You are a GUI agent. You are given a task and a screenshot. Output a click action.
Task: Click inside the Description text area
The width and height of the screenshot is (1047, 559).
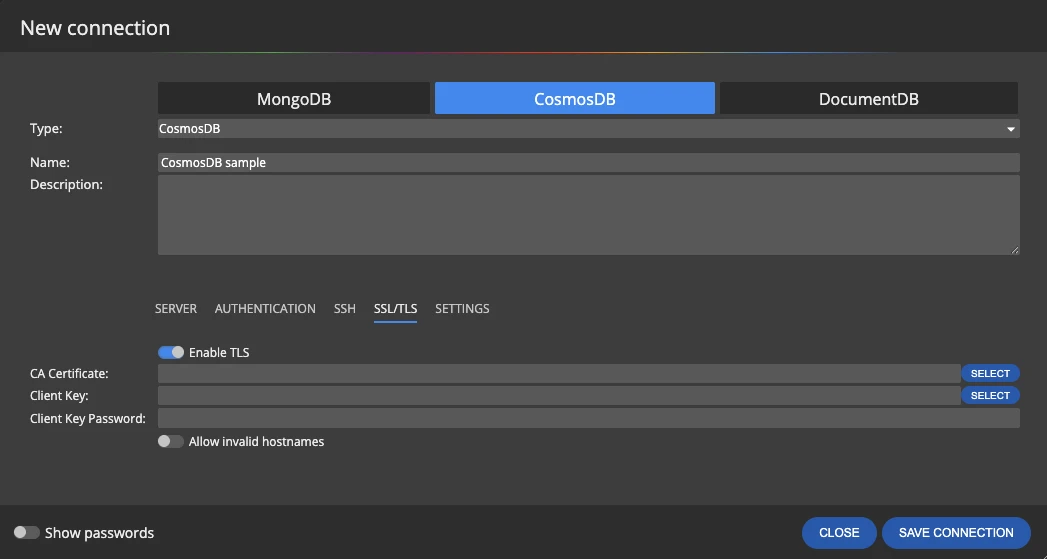click(588, 215)
